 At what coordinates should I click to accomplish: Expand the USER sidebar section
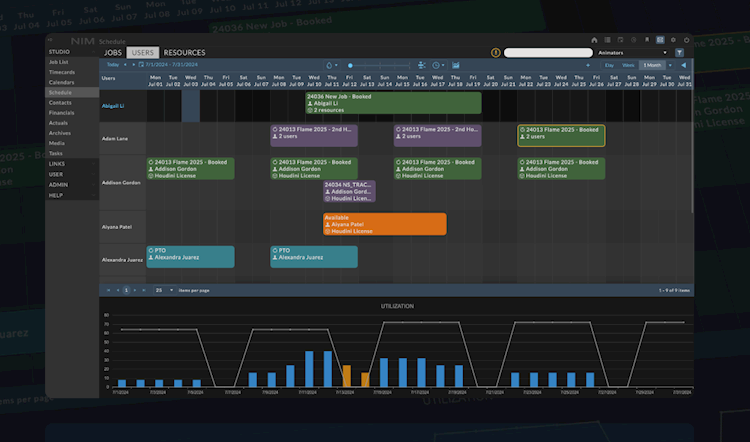(72, 174)
